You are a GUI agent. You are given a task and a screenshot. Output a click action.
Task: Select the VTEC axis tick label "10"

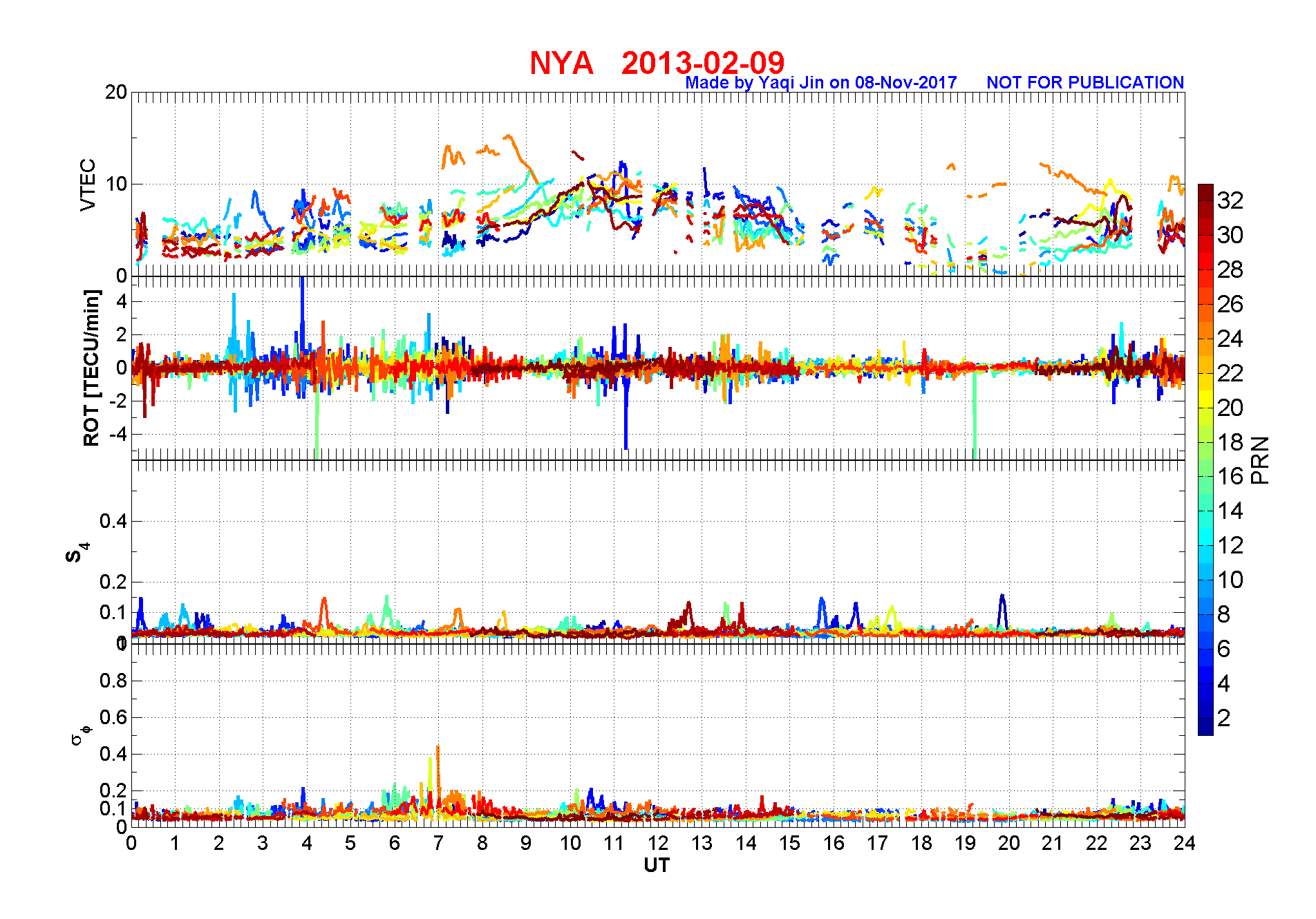point(115,184)
